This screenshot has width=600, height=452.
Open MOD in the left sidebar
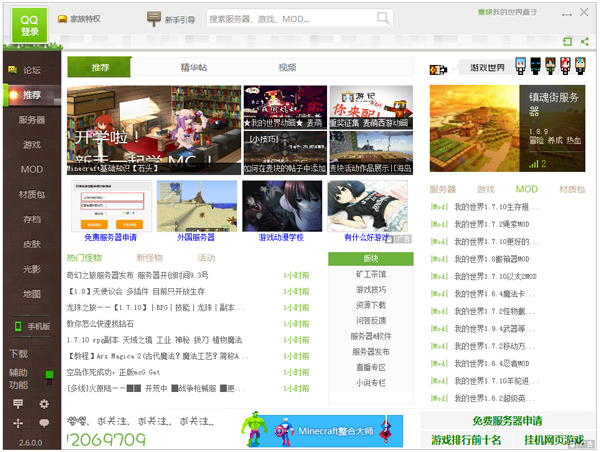(x=32, y=169)
